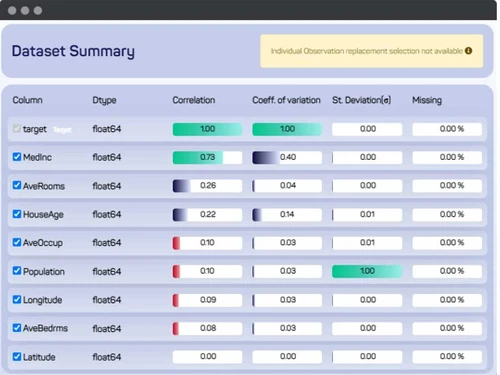Click the MedInc correlation bar 0.73
The width and height of the screenshot is (500, 375).
coord(207,157)
